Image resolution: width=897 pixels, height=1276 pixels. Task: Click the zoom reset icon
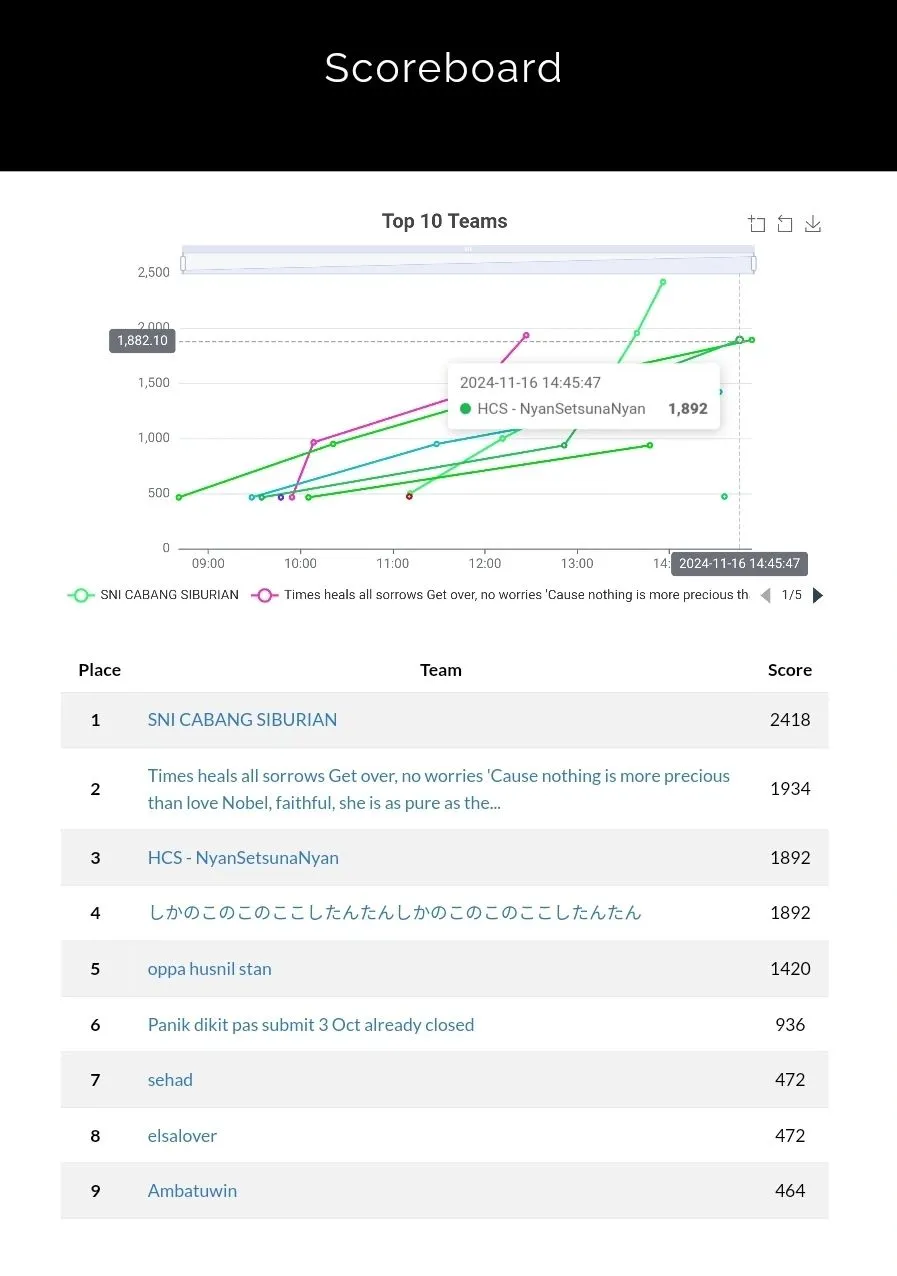coord(785,224)
